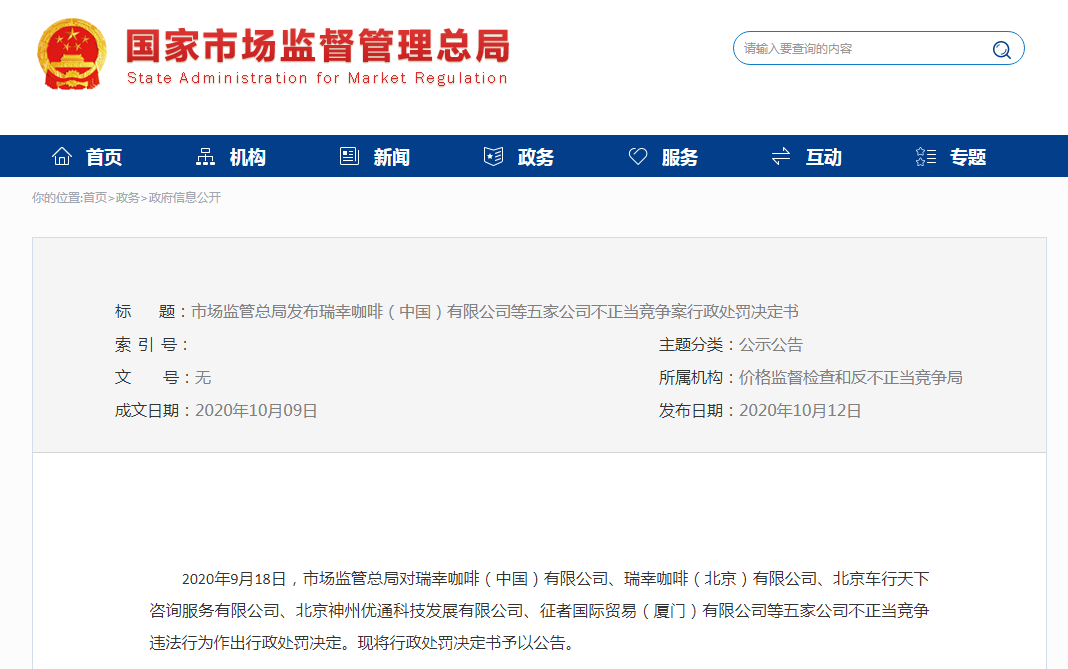Click the 政务 badge icon
This screenshot has width=1068, height=669.
click(493, 157)
